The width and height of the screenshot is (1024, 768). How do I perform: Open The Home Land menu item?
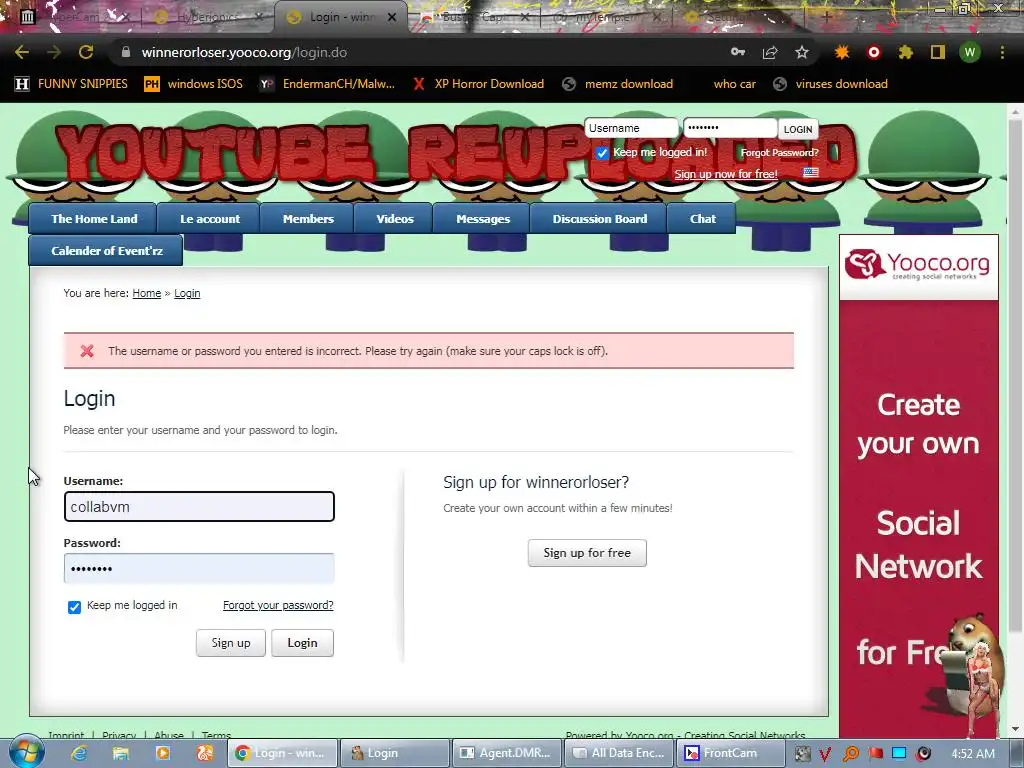(93, 219)
